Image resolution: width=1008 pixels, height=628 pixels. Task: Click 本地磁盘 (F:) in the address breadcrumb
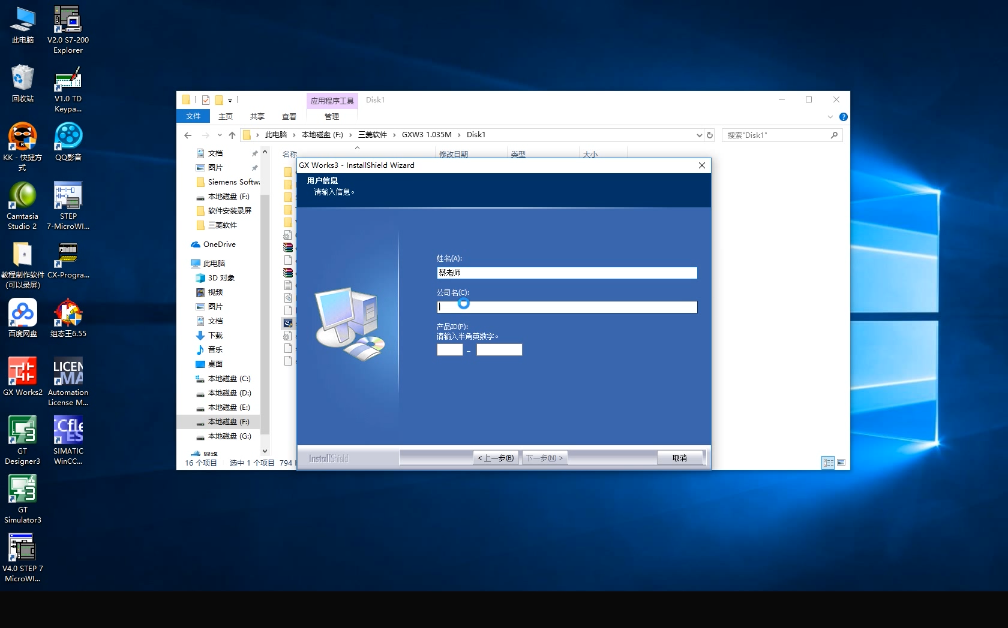coord(323,135)
